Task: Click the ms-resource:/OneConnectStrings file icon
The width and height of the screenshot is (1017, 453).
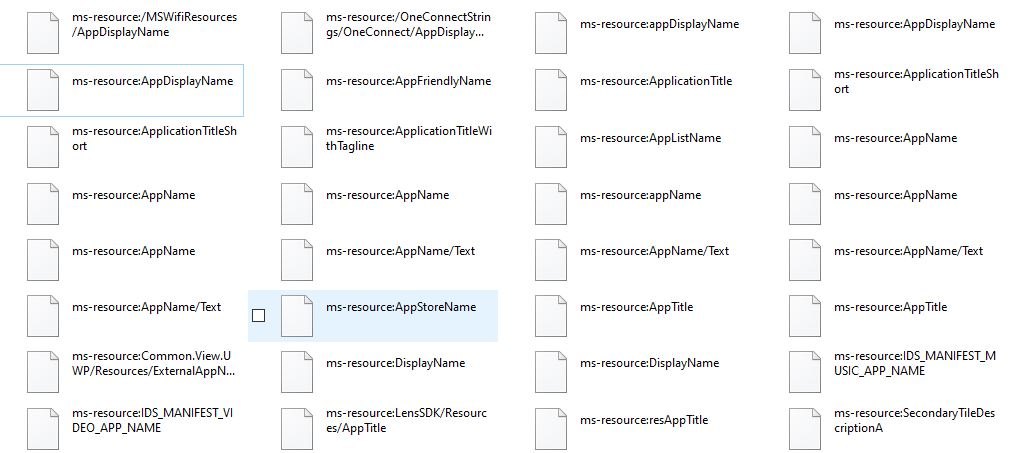Action: click(297, 33)
